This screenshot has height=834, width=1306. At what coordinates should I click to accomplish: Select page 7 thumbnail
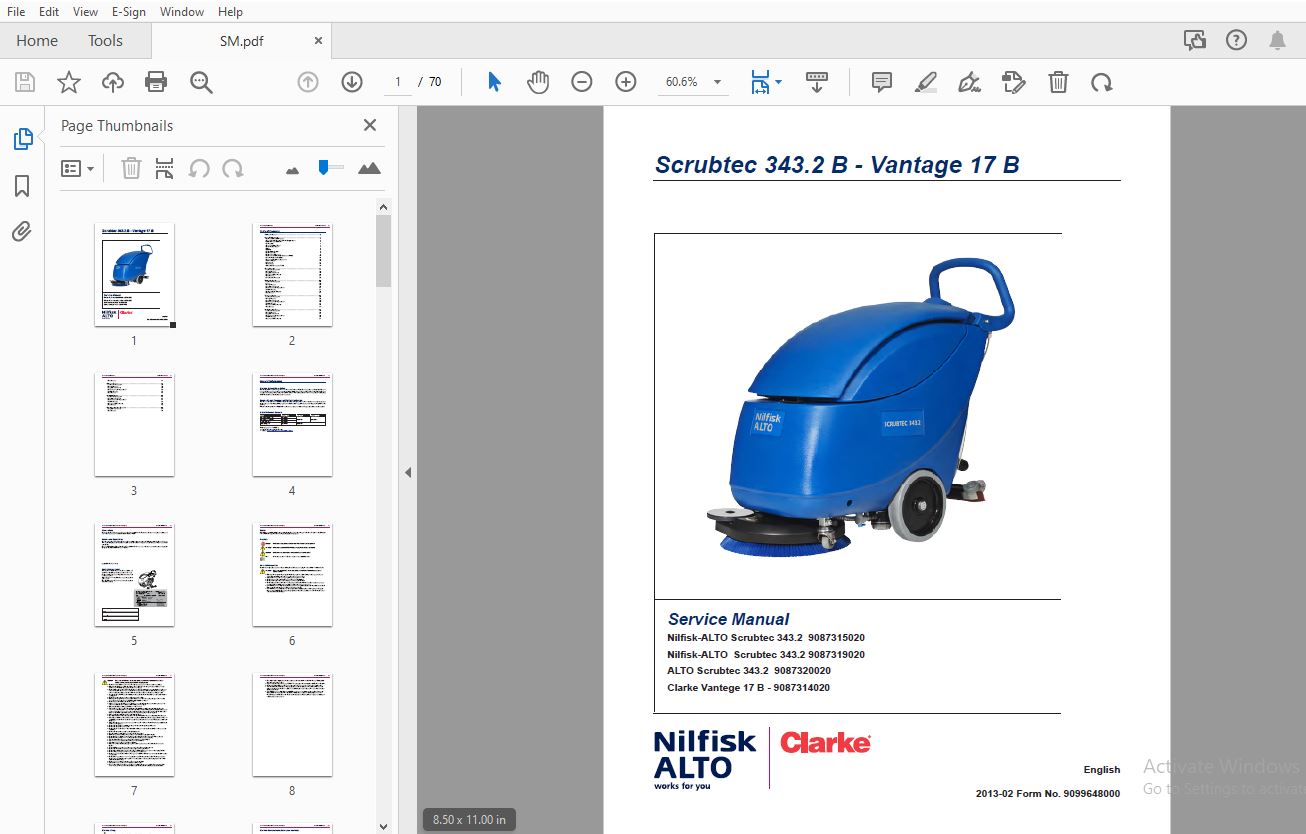click(134, 724)
